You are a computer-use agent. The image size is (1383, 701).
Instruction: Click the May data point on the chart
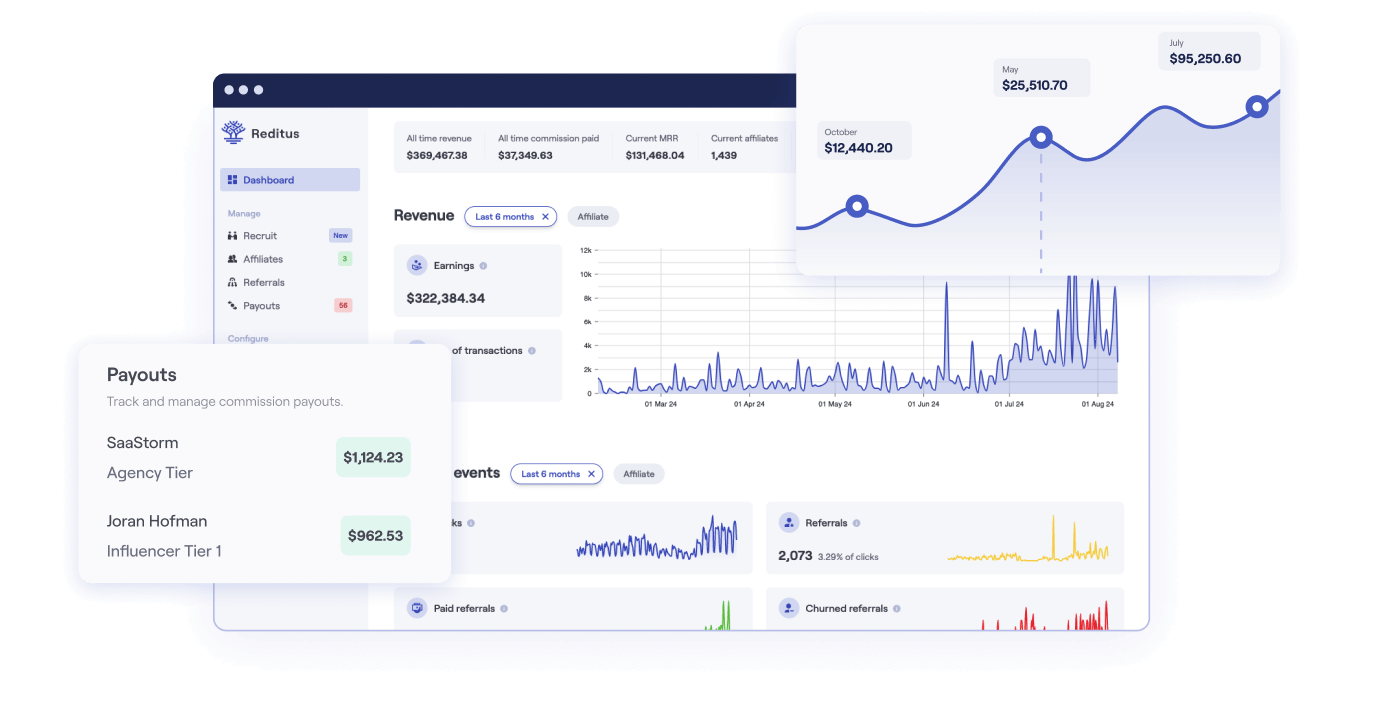pyautogui.click(x=1041, y=137)
